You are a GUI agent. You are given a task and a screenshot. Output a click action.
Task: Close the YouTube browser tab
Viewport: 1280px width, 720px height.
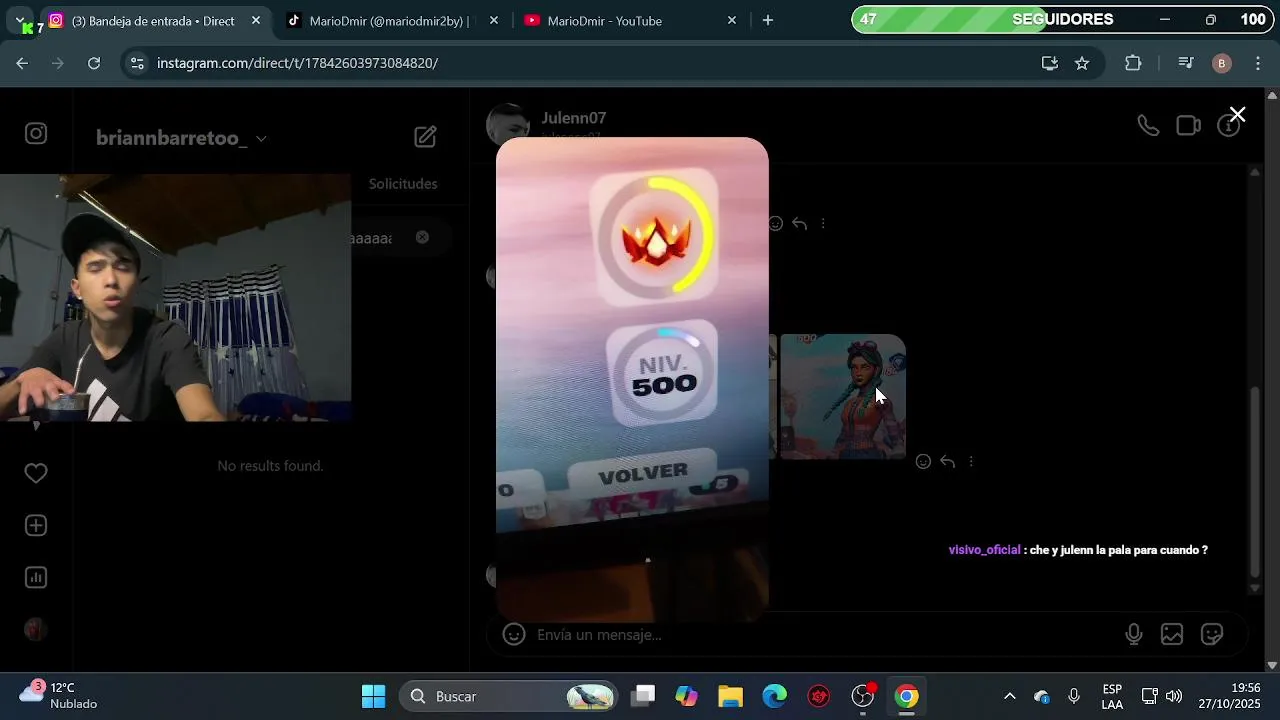click(731, 20)
